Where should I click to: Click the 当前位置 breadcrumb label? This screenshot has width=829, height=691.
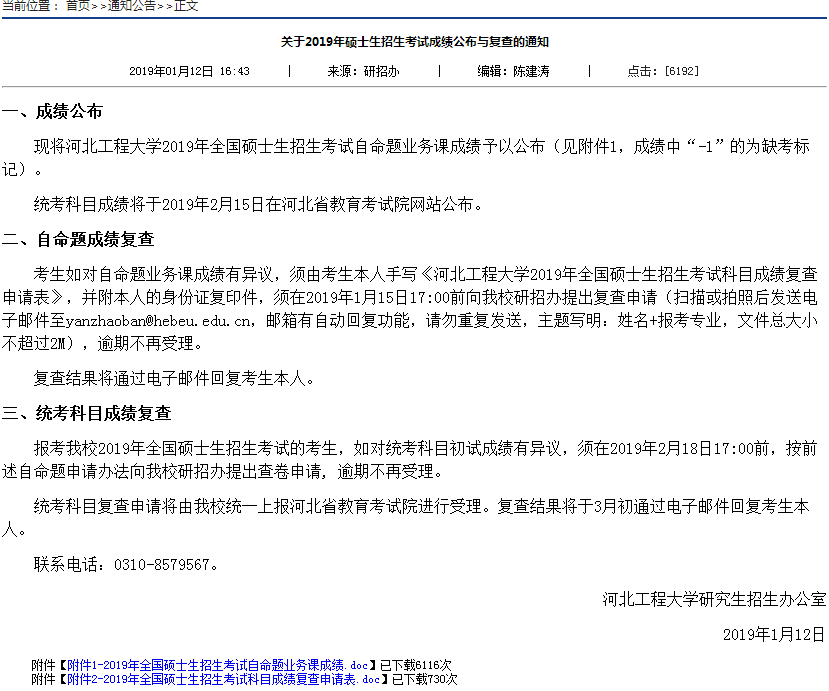tap(28, 6)
